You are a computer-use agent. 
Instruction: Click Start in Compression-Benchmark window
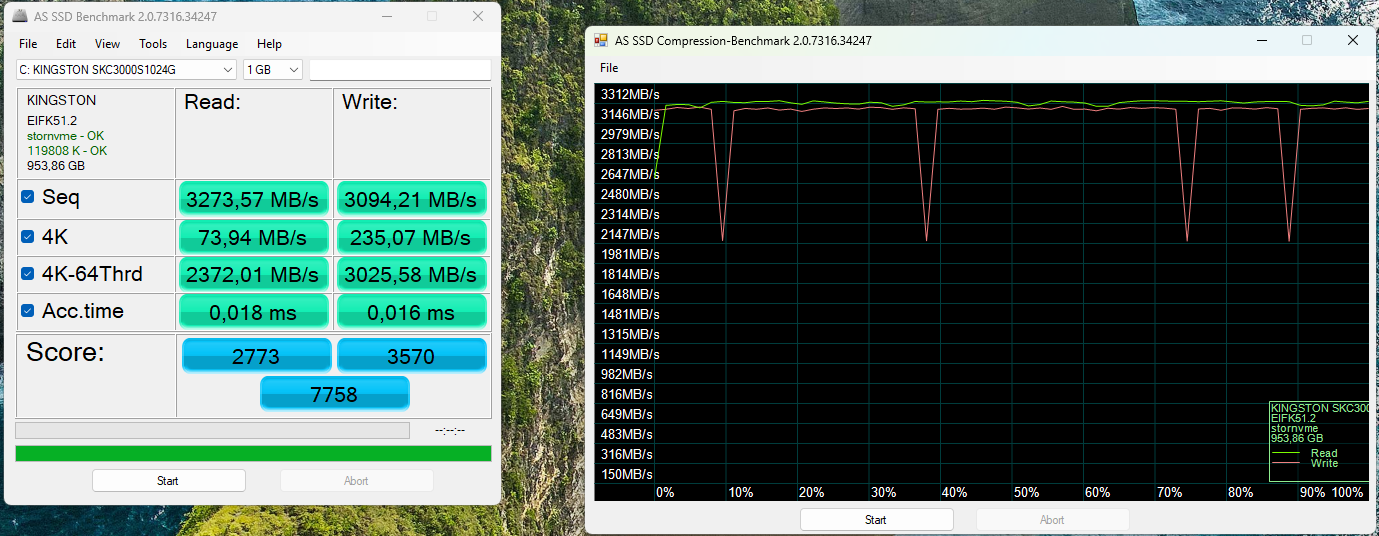[x=876, y=520]
